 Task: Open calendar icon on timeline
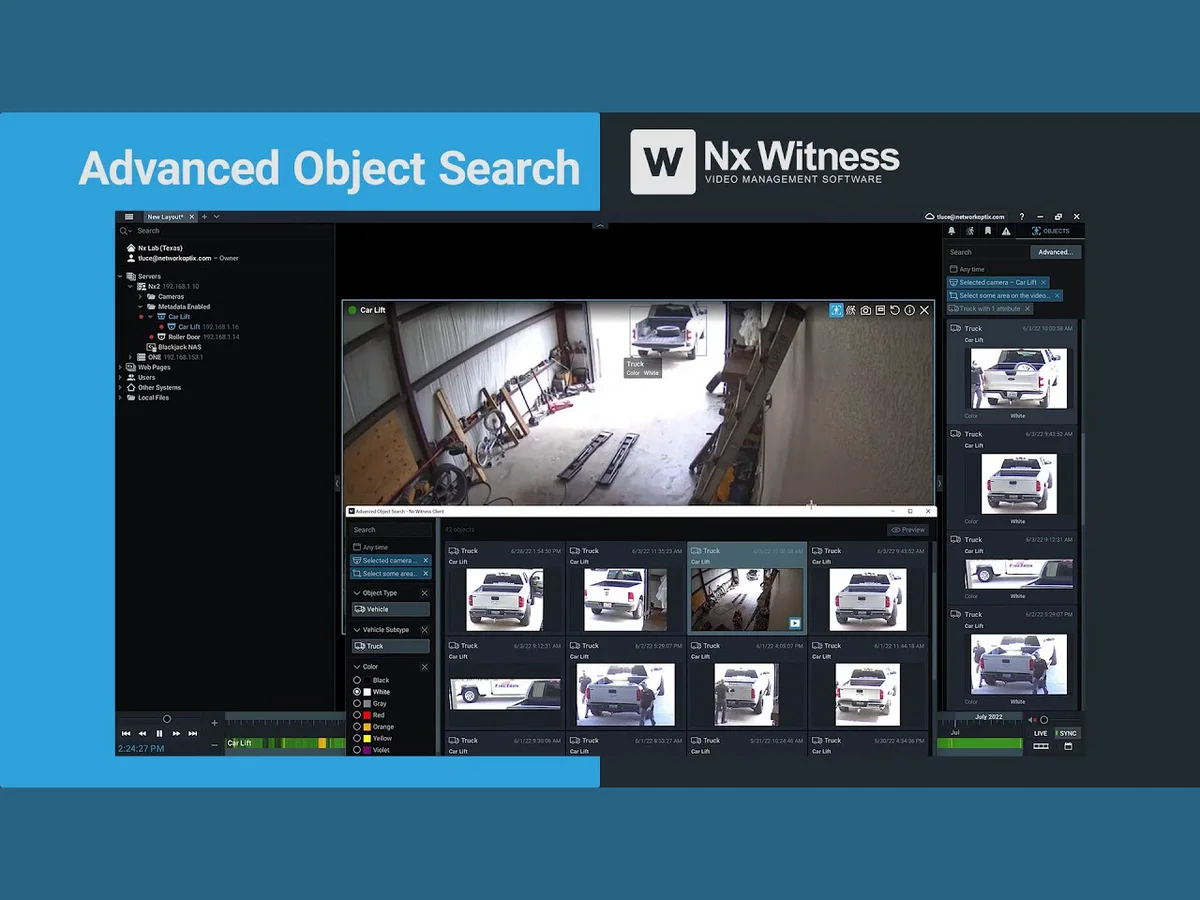click(x=1068, y=746)
